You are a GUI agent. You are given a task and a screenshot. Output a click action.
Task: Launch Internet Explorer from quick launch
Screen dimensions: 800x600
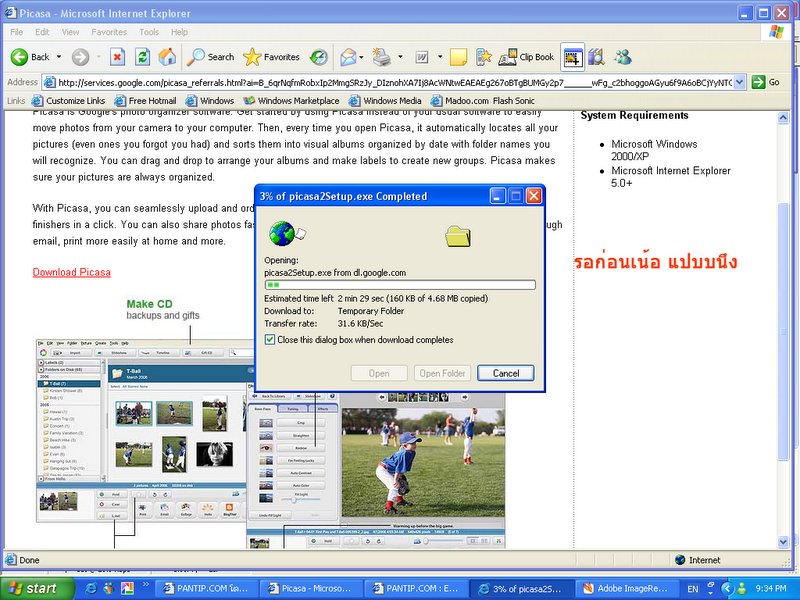pyautogui.click(x=91, y=588)
